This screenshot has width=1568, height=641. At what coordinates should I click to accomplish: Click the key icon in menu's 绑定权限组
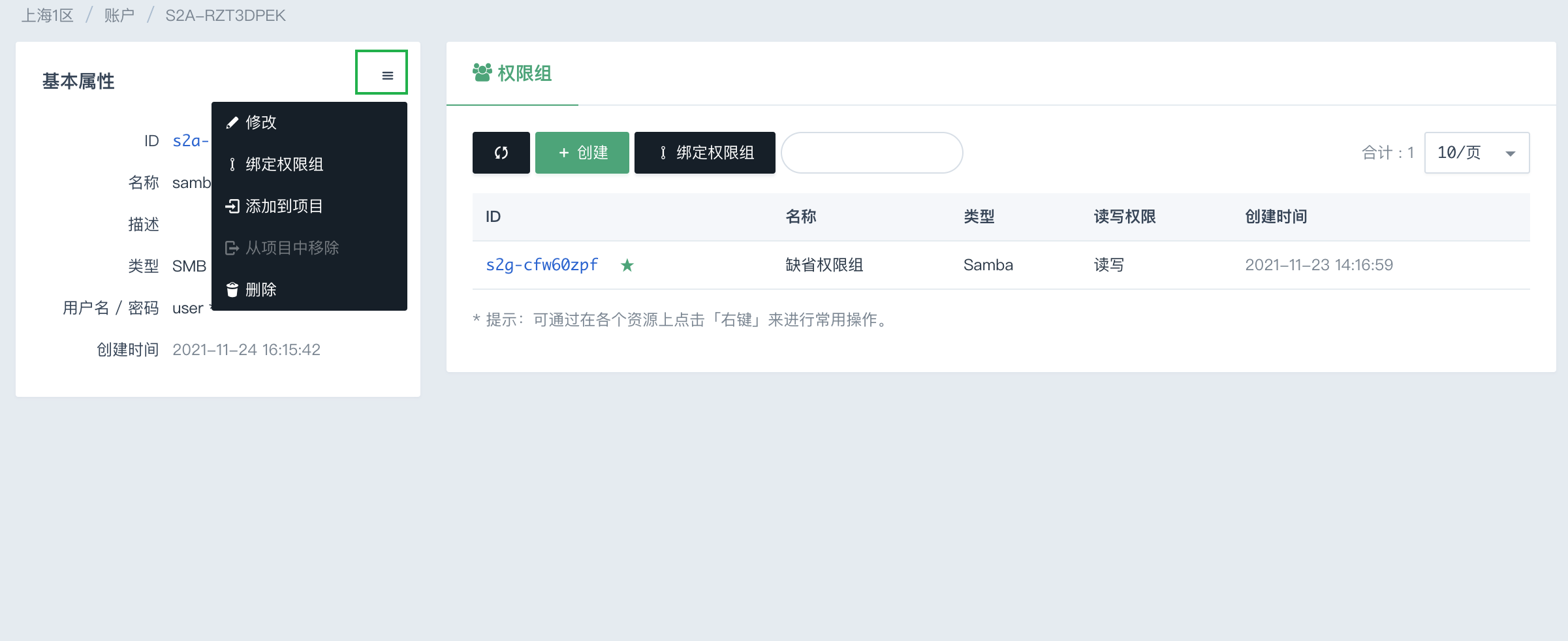232,164
